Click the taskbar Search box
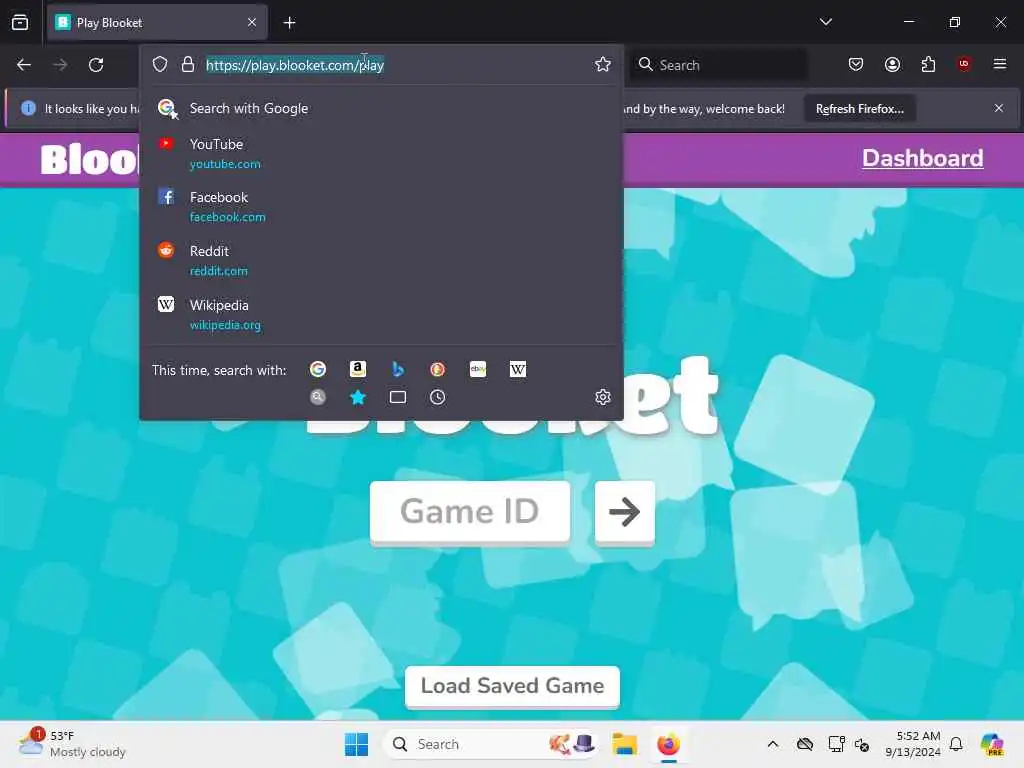The image size is (1024, 768). (491, 744)
